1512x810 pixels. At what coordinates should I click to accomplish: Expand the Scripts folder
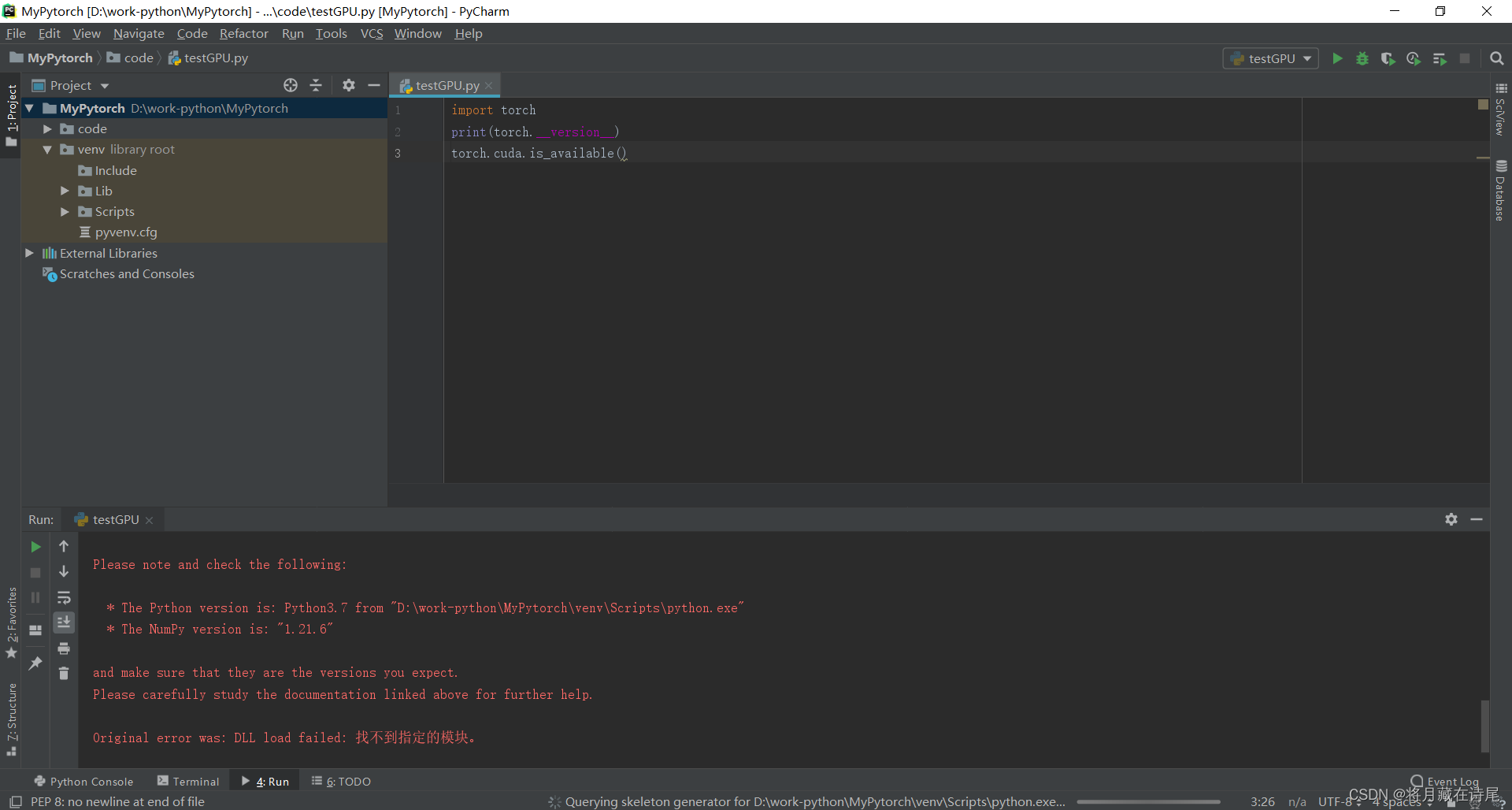(65, 211)
